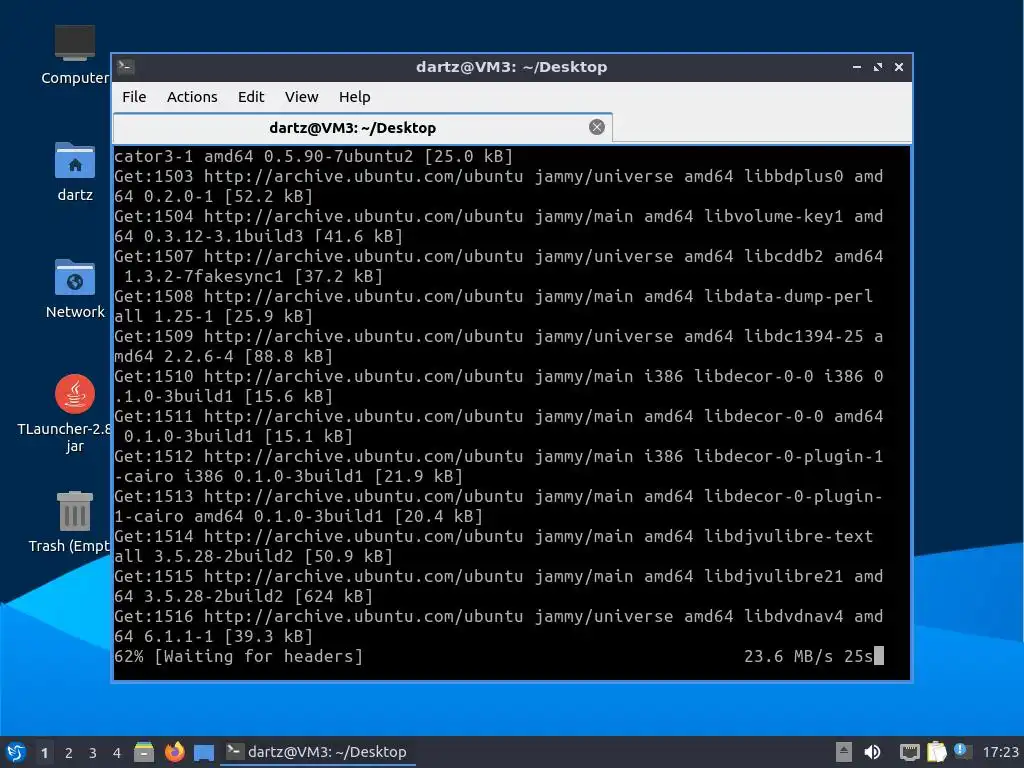Click the Get:1516 libdvdnav4 line
The width and height of the screenshot is (1024, 768).
(499, 626)
